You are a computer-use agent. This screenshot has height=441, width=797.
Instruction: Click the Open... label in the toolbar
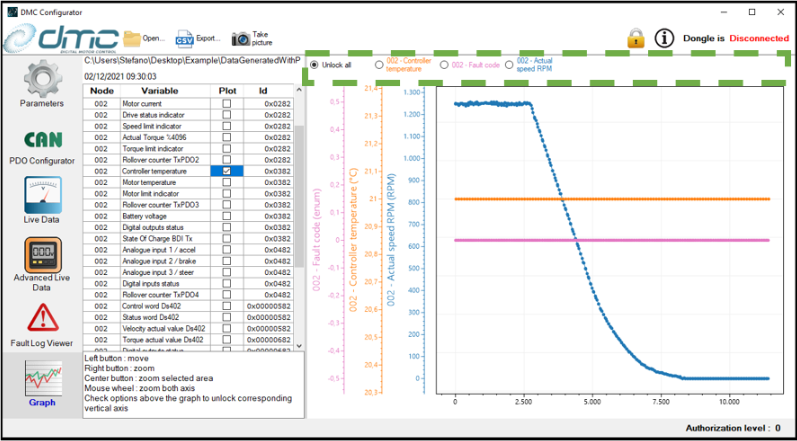click(154, 38)
